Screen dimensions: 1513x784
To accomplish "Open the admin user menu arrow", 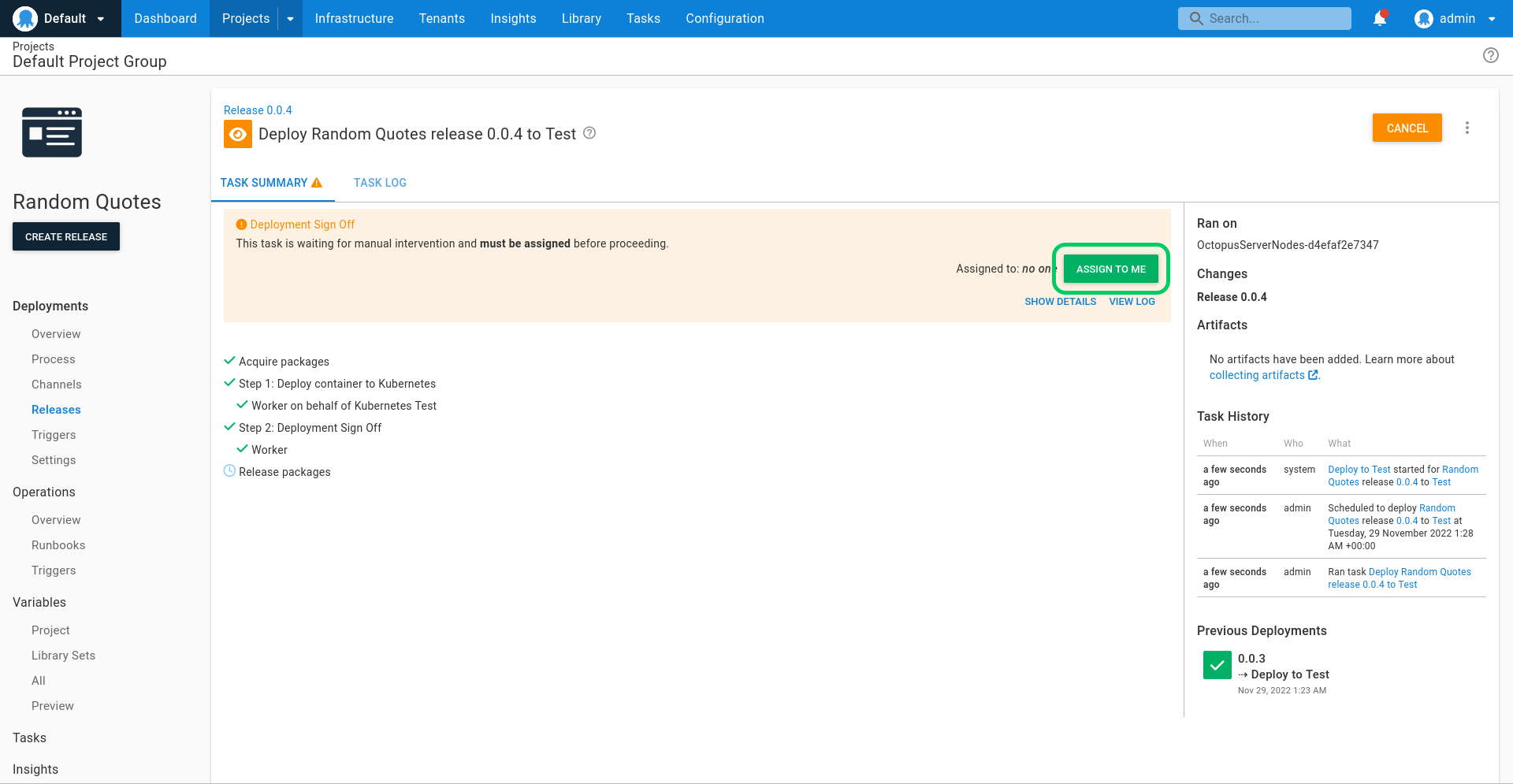I will pyautogui.click(x=1492, y=18).
